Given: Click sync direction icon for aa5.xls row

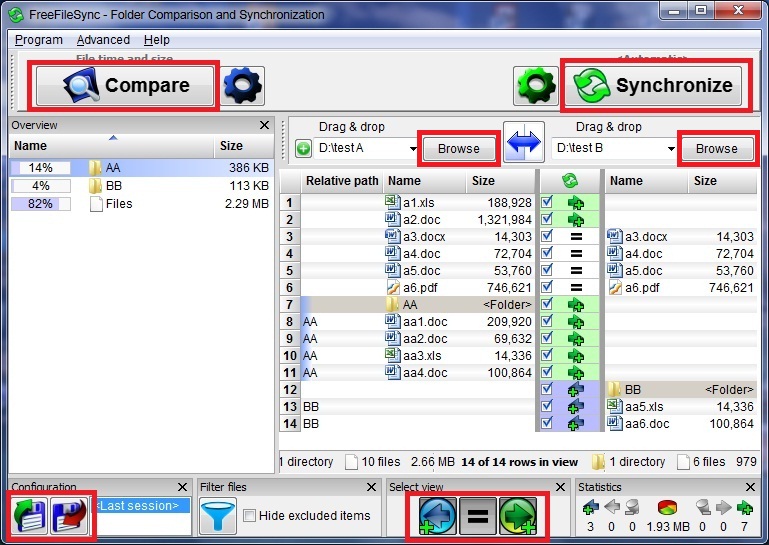Looking at the screenshot, I should point(576,406).
